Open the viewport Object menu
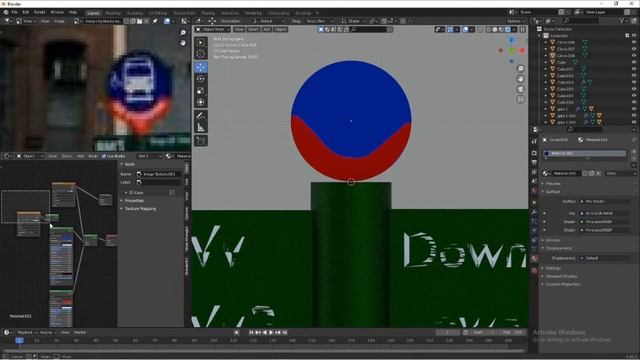Image resolution: width=640 pixels, height=360 pixels. coord(280,29)
